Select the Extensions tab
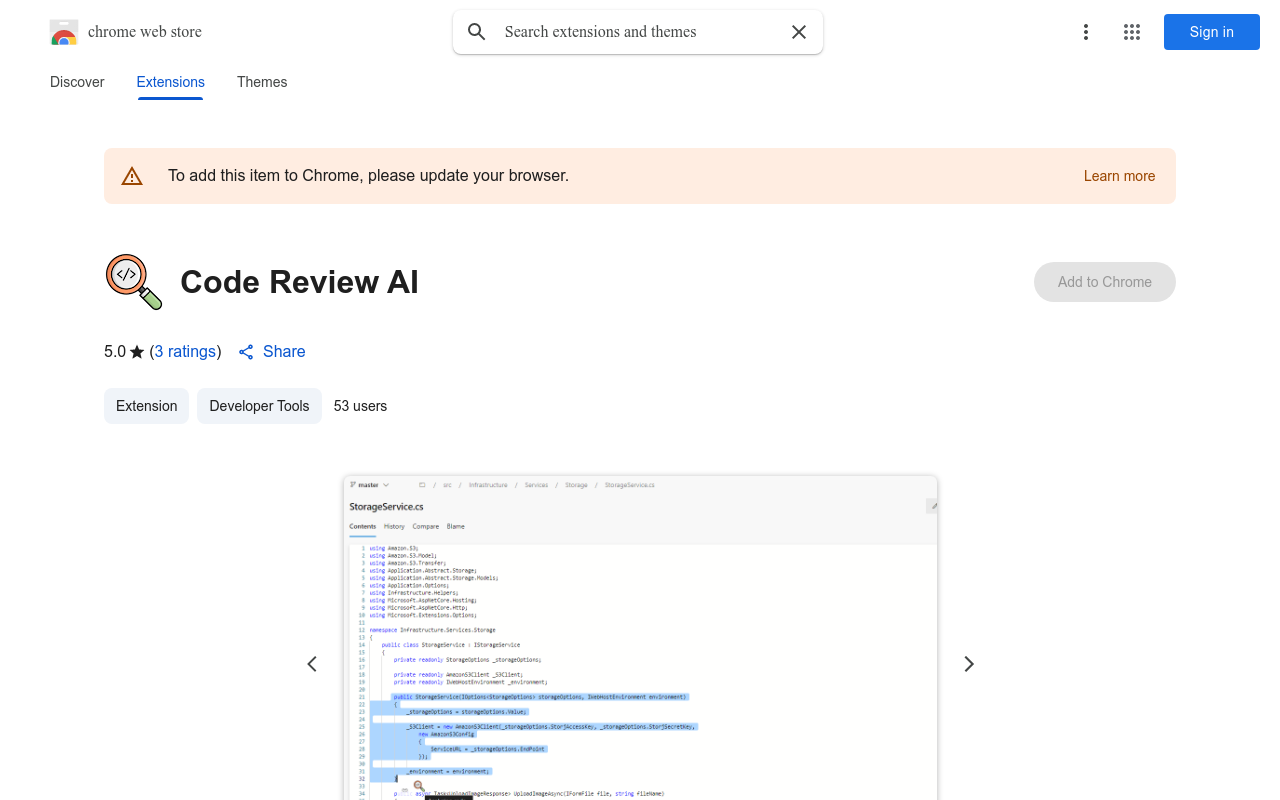The height and width of the screenshot is (800, 1280). point(171,82)
